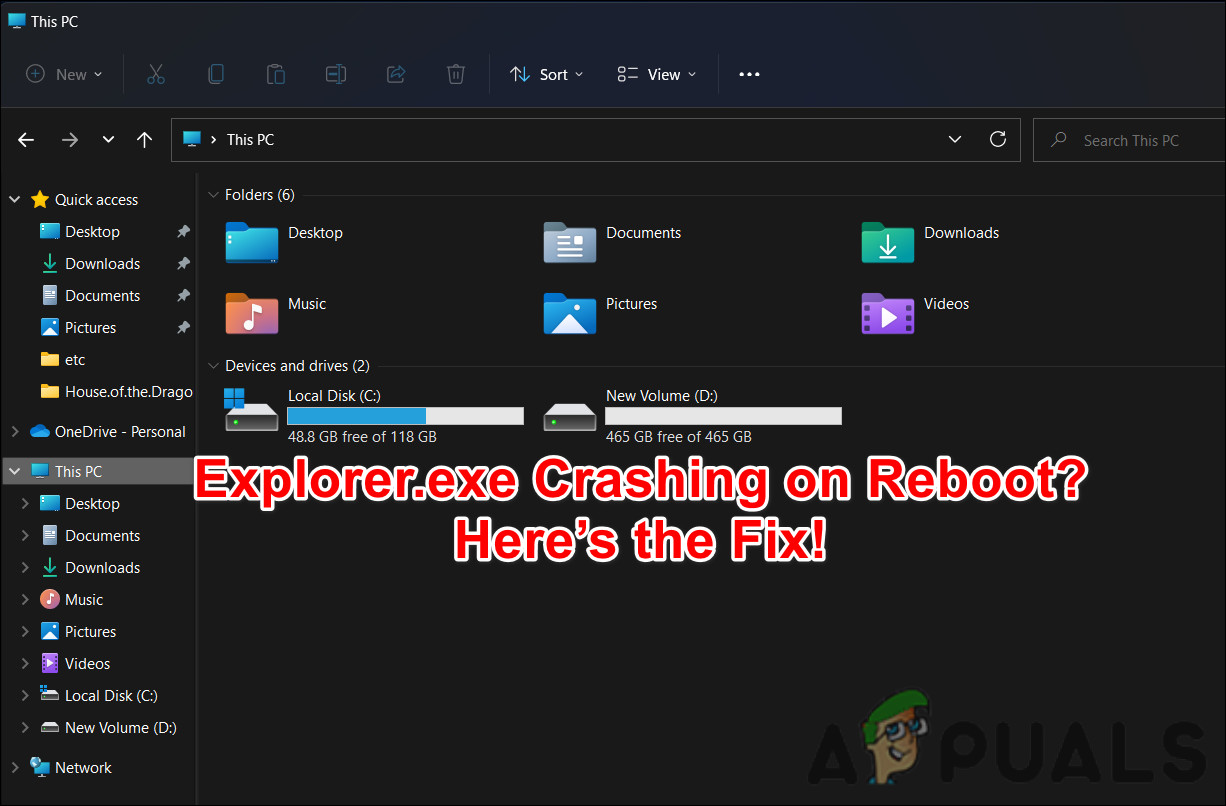Click Local Disk C: storage usage bar
The image size is (1226, 806).
click(x=405, y=415)
